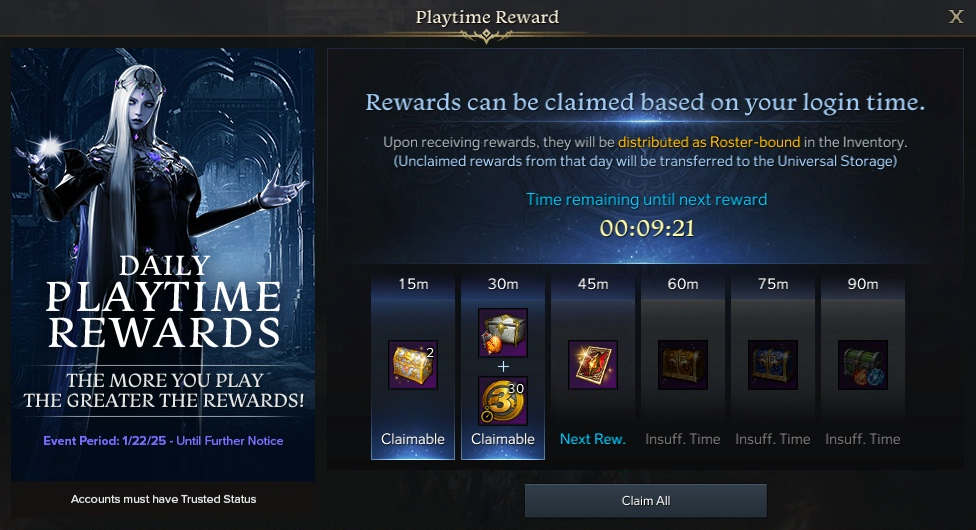Select the 15m time header
Image resolution: width=976 pixels, height=530 pixels.
pyautogui.click(x=413, y=284)
